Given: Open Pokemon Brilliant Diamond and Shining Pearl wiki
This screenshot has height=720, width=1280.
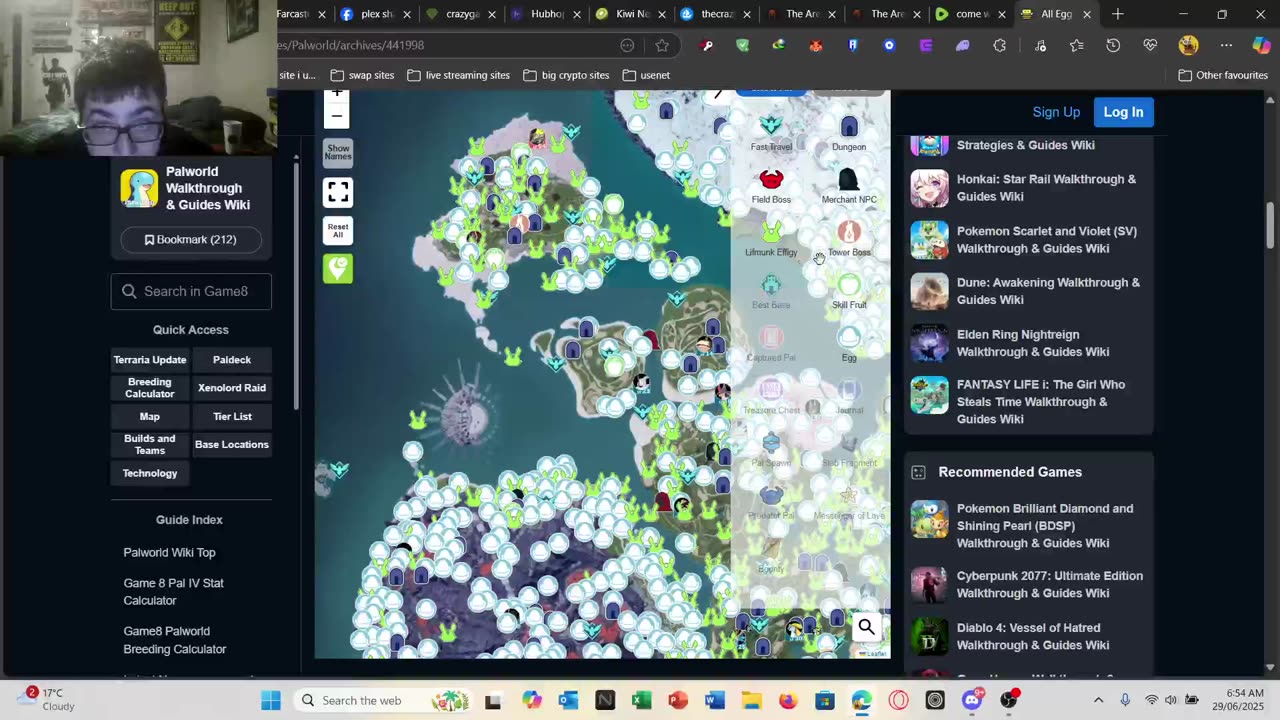Looking at the screenshot, I should (x=1045, y=526).
